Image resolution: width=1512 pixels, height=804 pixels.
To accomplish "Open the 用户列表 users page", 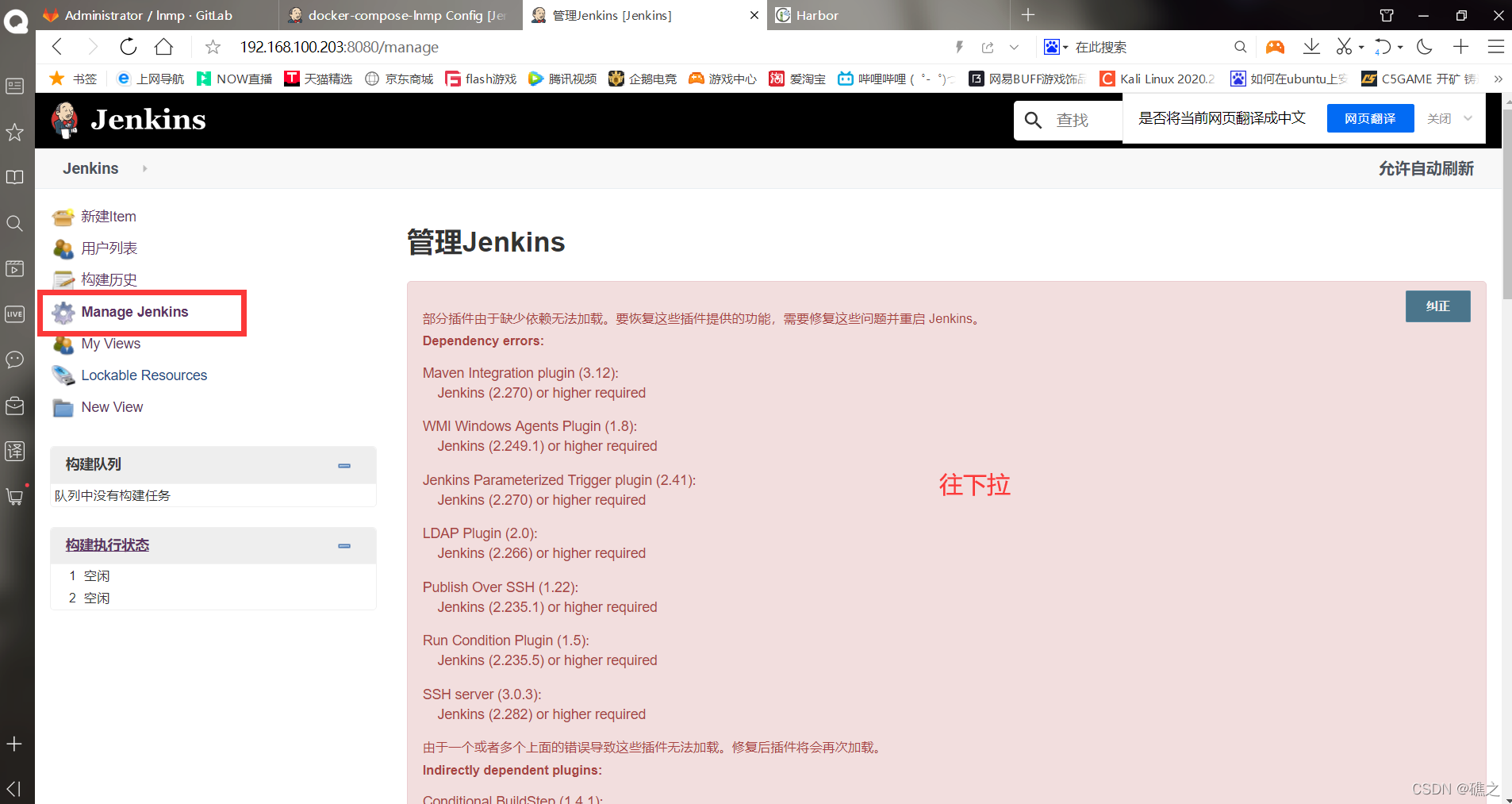I will coord(109,248).
